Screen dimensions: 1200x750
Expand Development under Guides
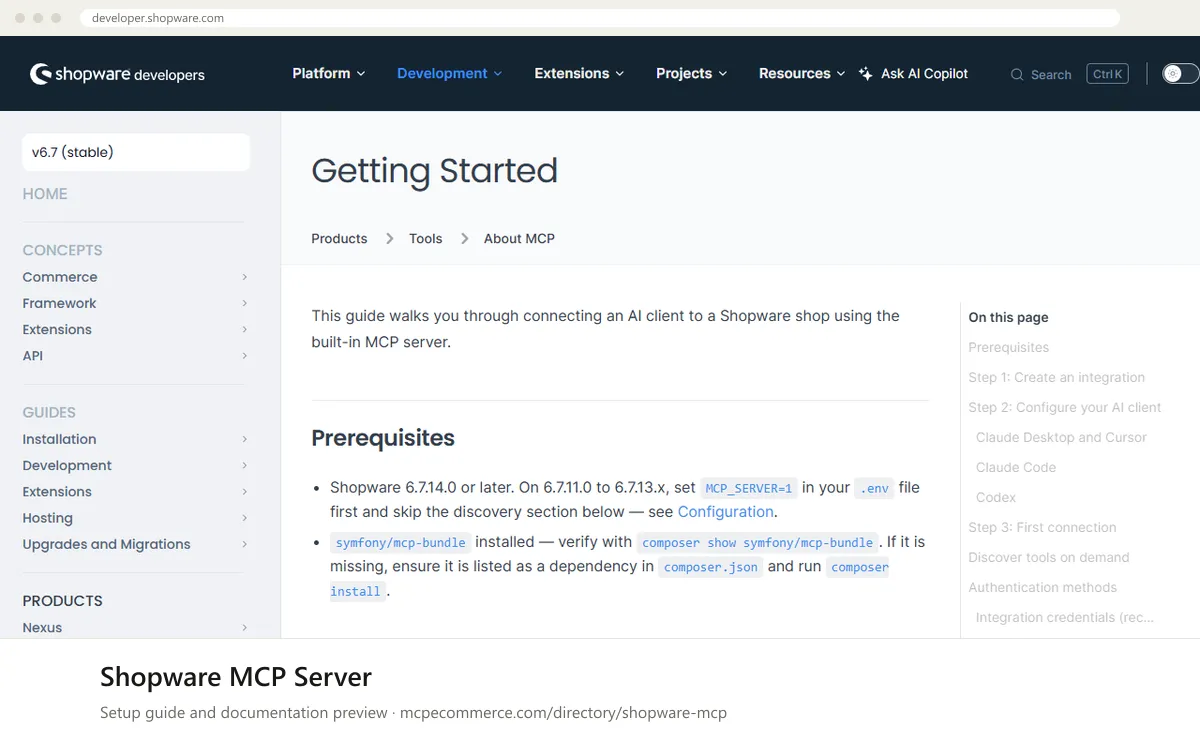(x=135, y=465)
